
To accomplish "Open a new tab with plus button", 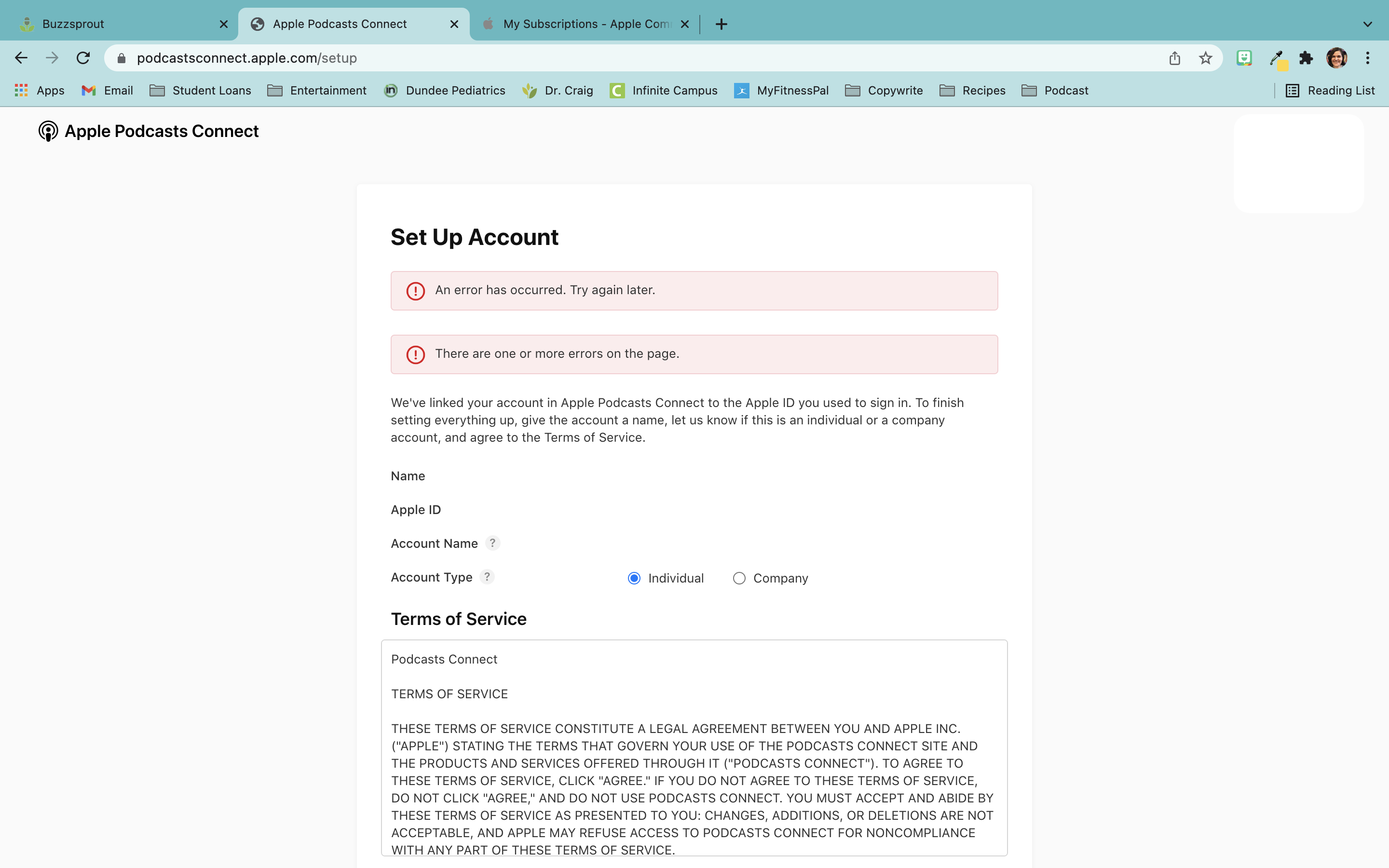I will click(x=722, y=24).
